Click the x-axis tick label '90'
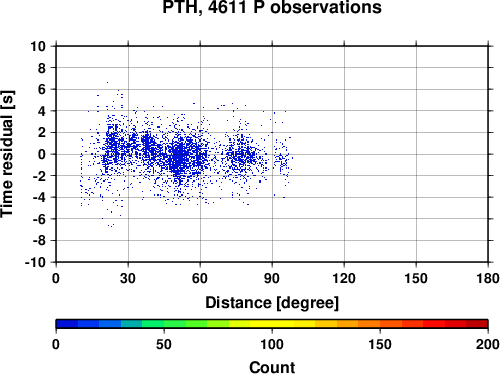Screen dimensions: 500x374 coord(272,278)
